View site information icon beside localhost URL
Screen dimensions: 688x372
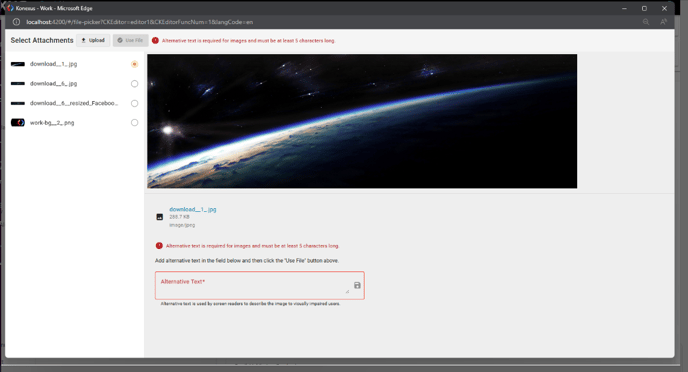(x=16, y=22)
